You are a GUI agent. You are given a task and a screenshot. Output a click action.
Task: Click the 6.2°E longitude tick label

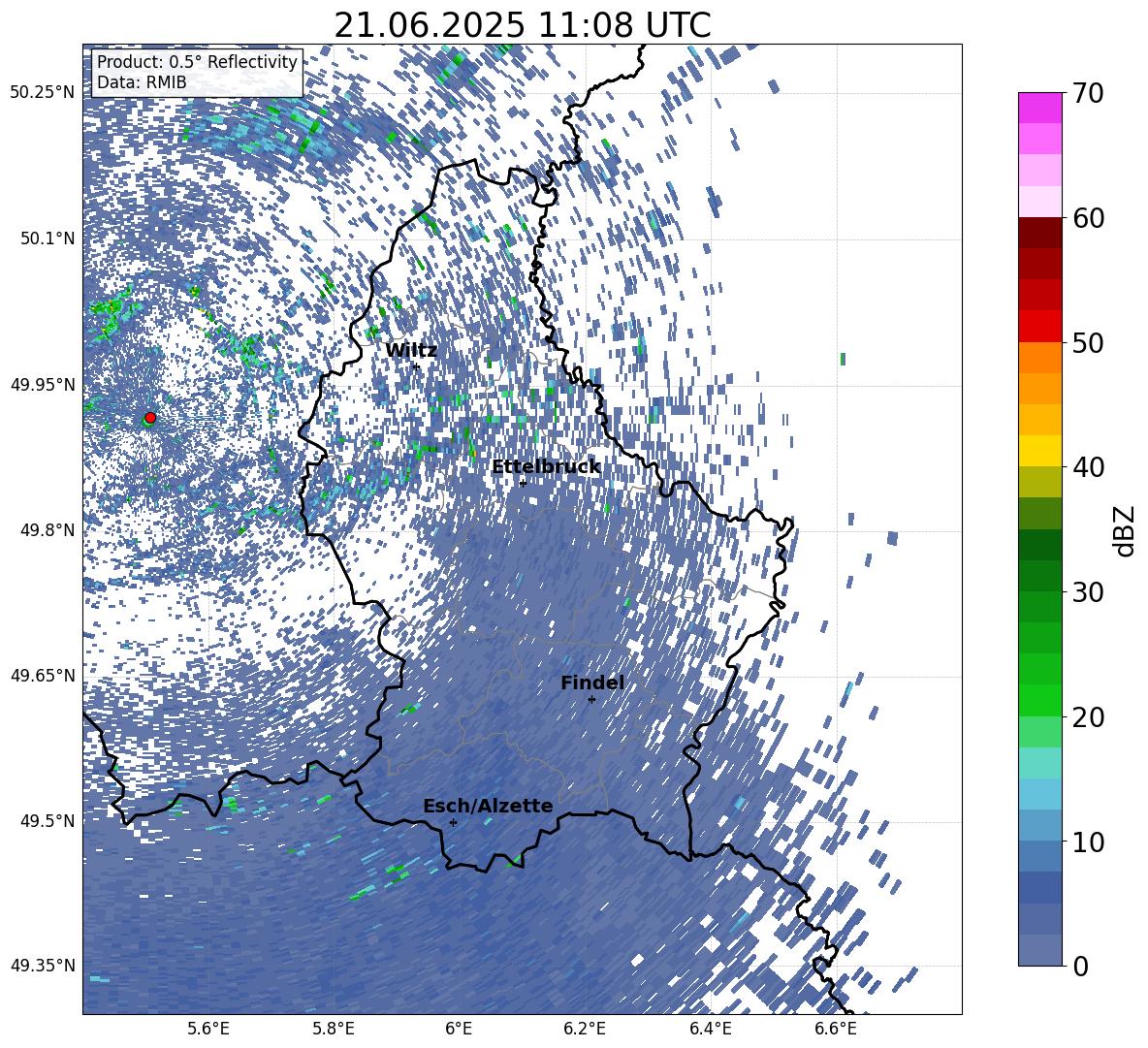coord(585,1029)
